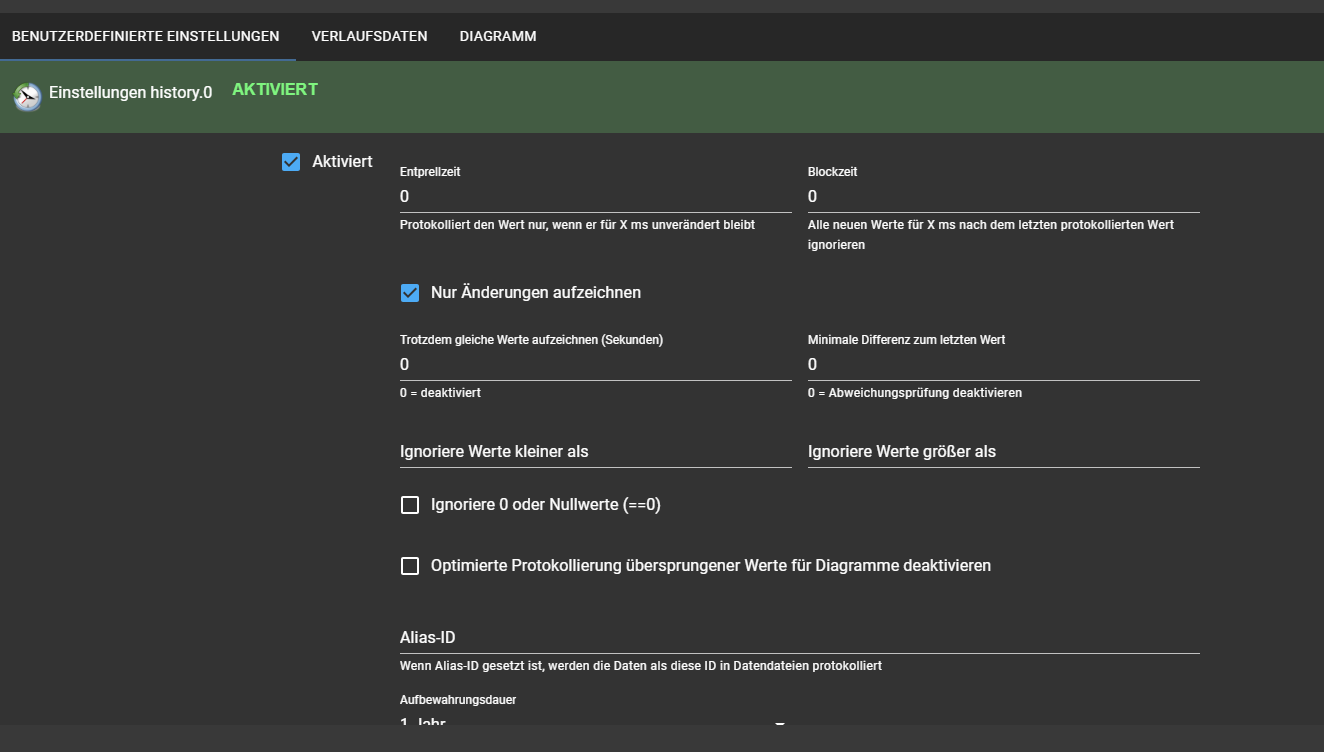
Task: Open the Verlaufsdaten tab
Action: click(370, 36)
